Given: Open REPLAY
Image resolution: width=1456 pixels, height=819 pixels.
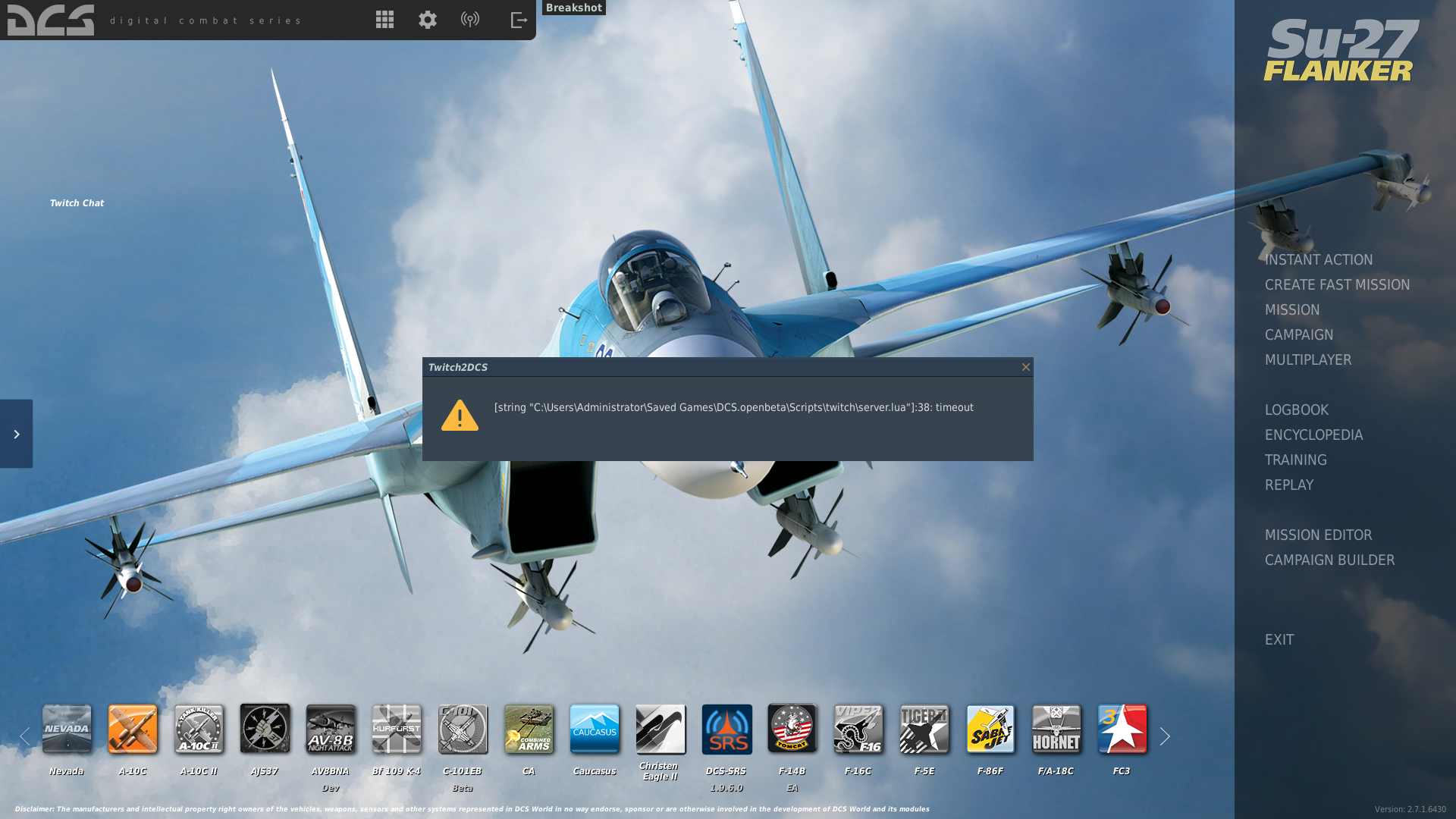Looking at the screenshot, I should 1288,485.
